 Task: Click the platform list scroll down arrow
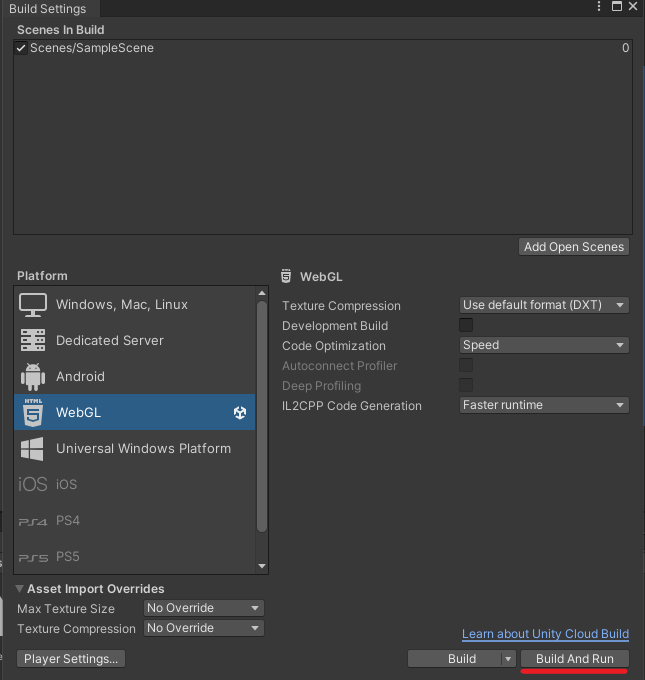[x=262, y=566]
